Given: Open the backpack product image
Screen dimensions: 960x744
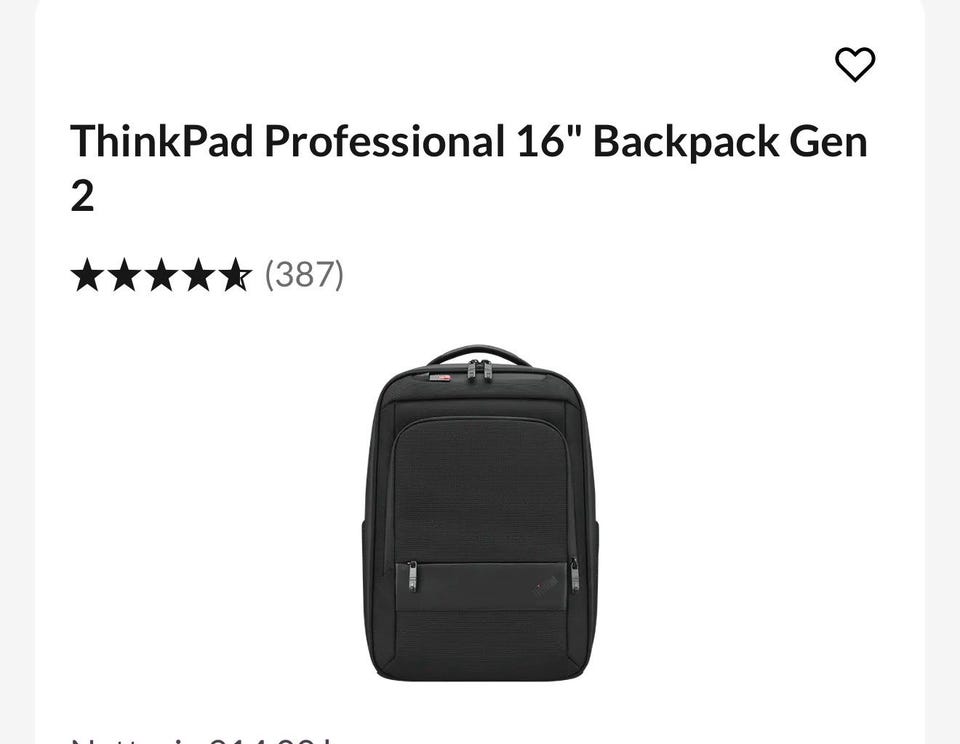Looking at the screenshot, I should [x=480, y=513].
